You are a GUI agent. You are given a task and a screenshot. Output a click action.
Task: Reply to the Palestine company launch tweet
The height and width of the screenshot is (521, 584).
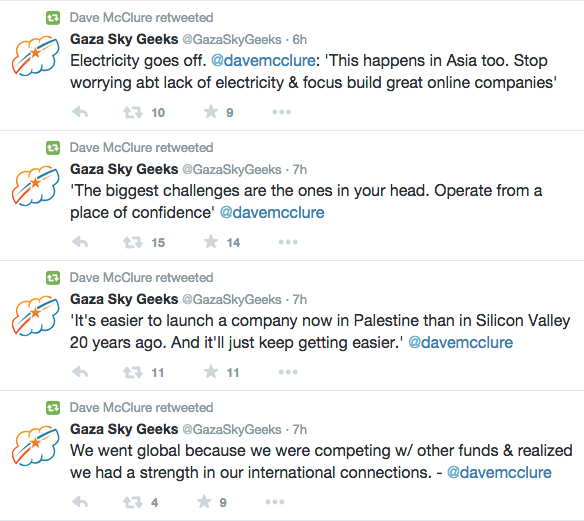tap(80, 372)
